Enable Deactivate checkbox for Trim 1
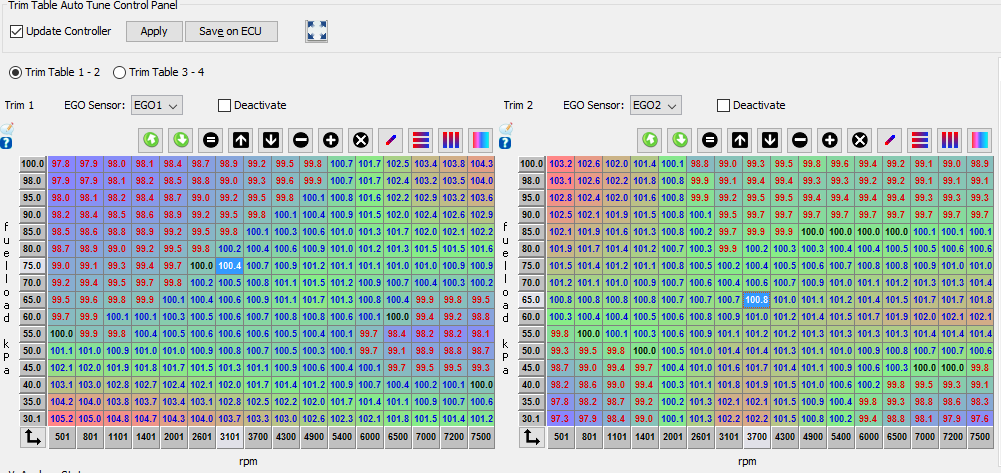This screenshot has height=473, width=1001. [x=224, y=105]
